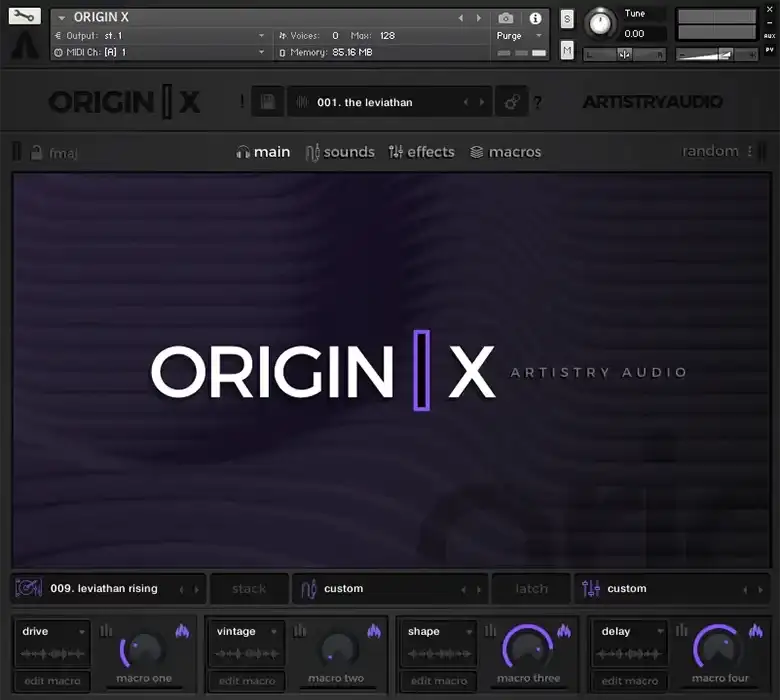This screenshot has width=780, height=700.
Task: Switch to the main tab
Action: pyautogui.click(x=263, y=152)
